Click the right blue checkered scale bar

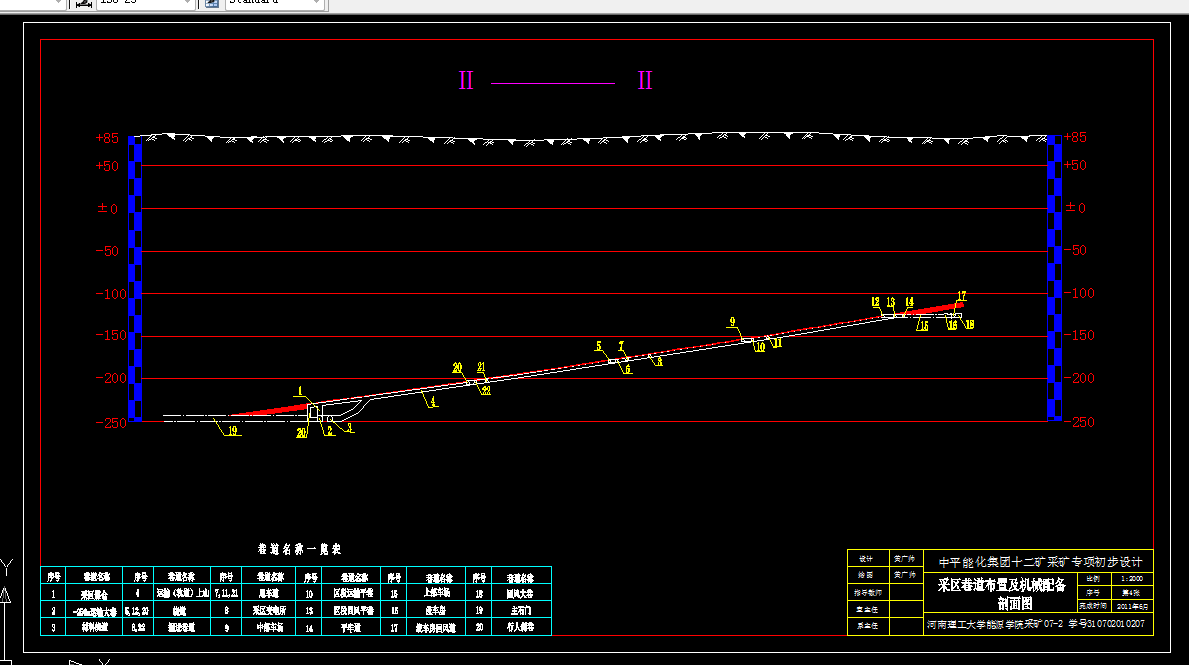tap(1054, 278)
